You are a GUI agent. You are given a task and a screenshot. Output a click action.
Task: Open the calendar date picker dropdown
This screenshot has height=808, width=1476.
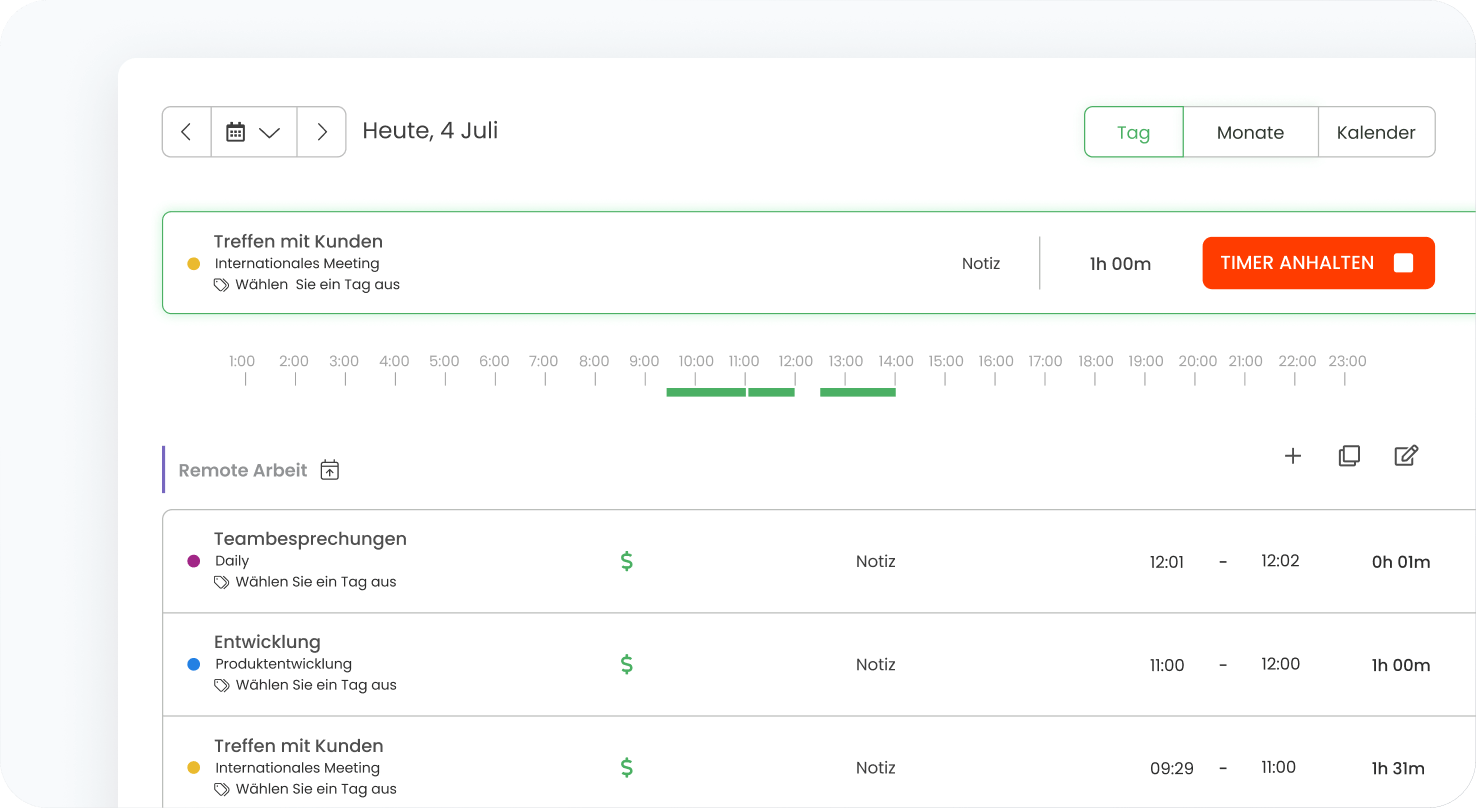253,132
